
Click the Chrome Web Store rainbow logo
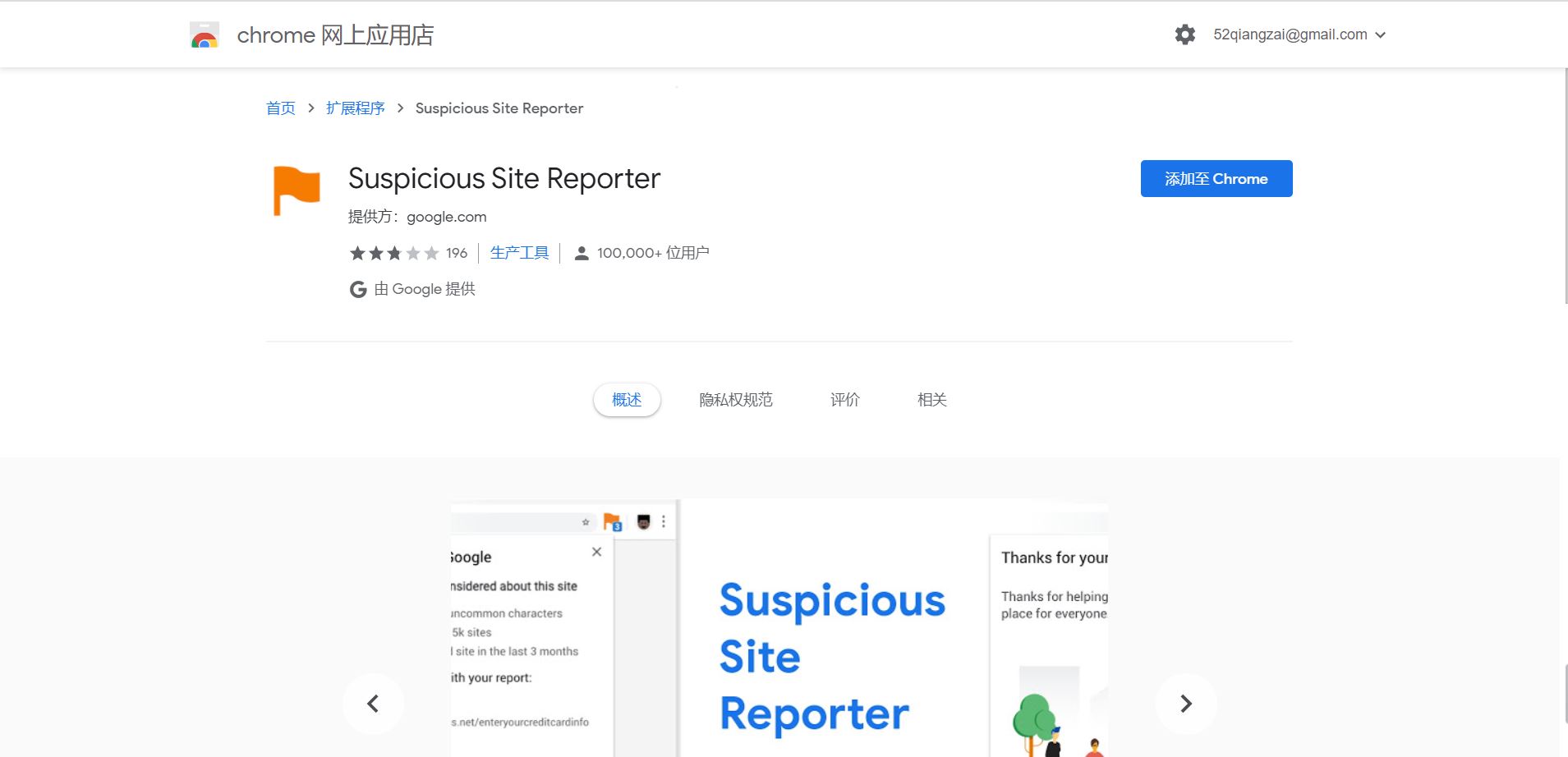[x=205, y=35]
